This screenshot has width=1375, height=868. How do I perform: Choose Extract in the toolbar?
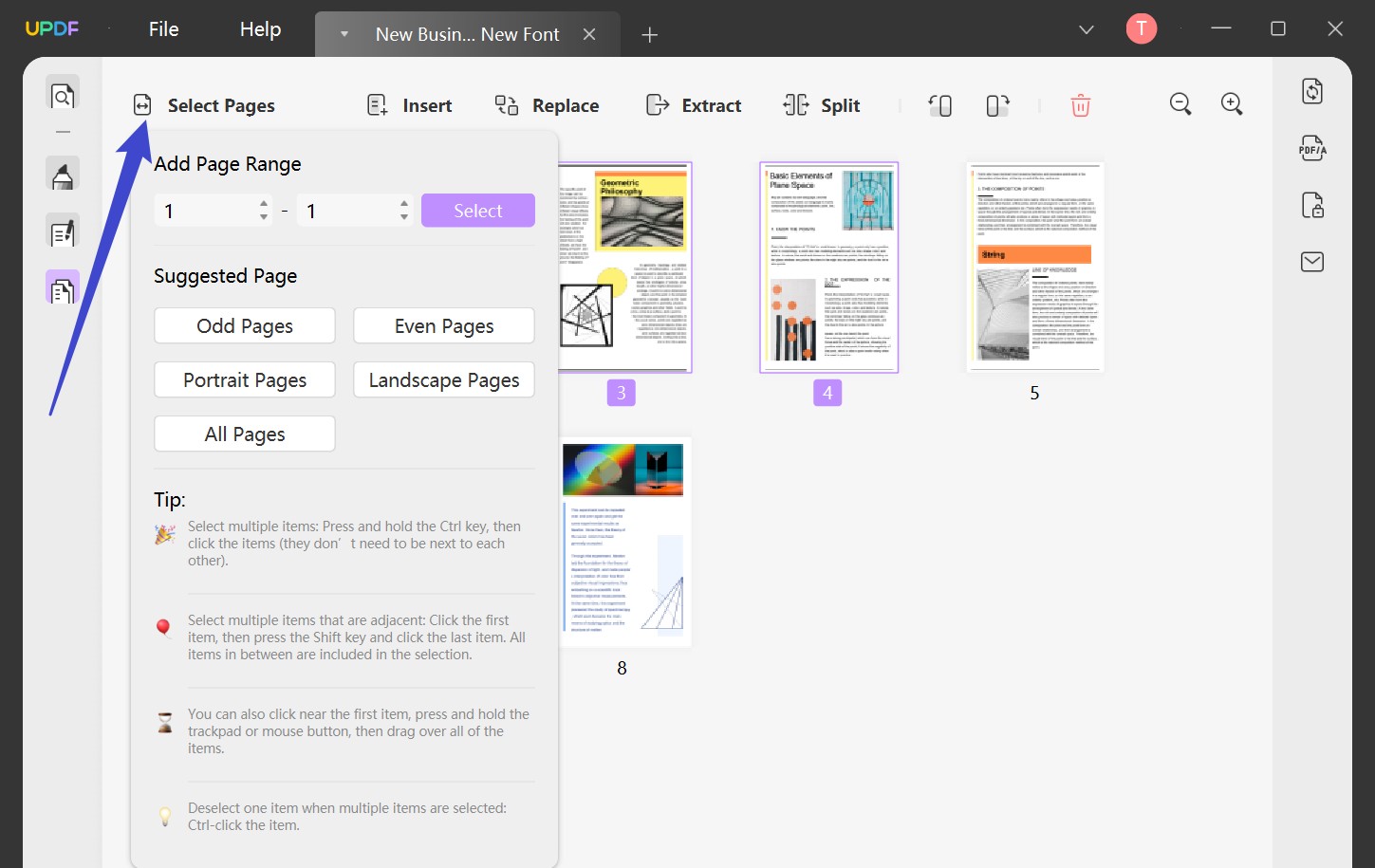pyautogui.click(x=712, y=105)
